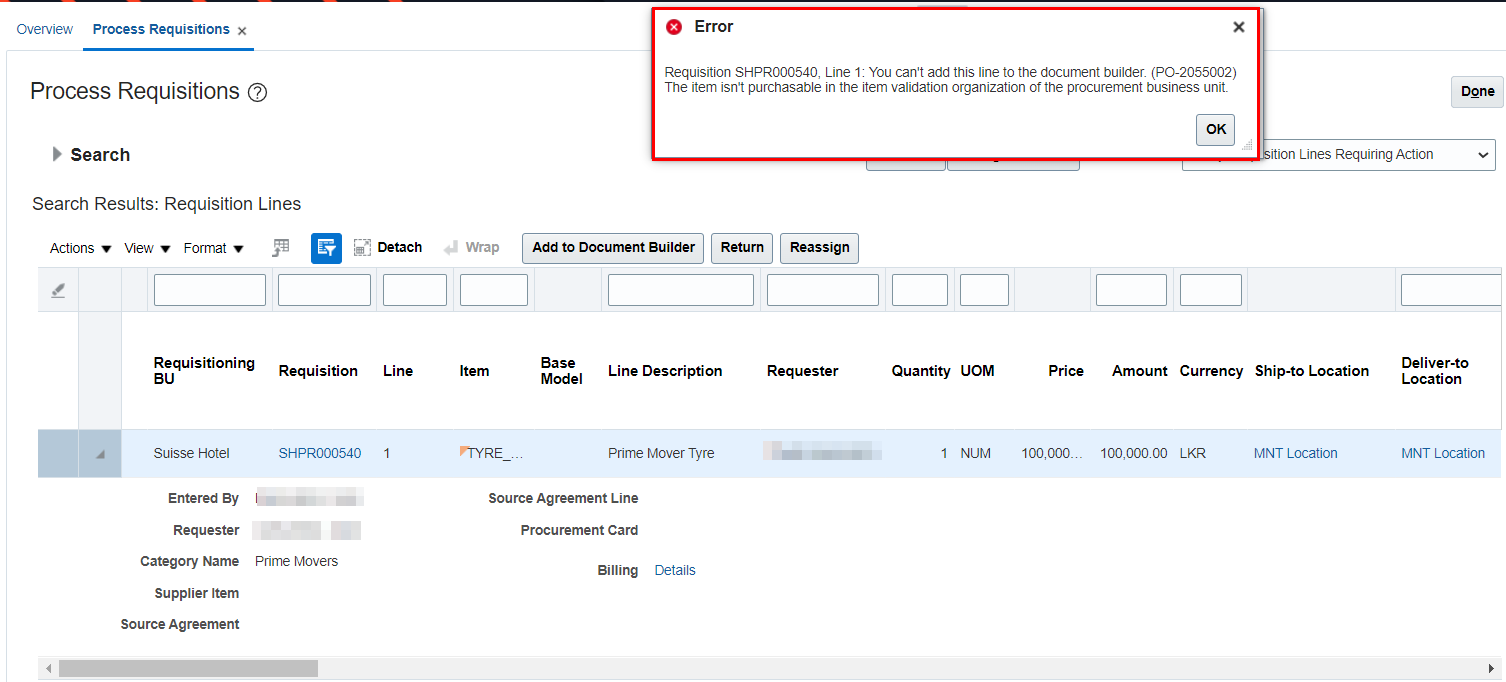Open the MNT Location deliver-to link

[x=1443, y=453]
